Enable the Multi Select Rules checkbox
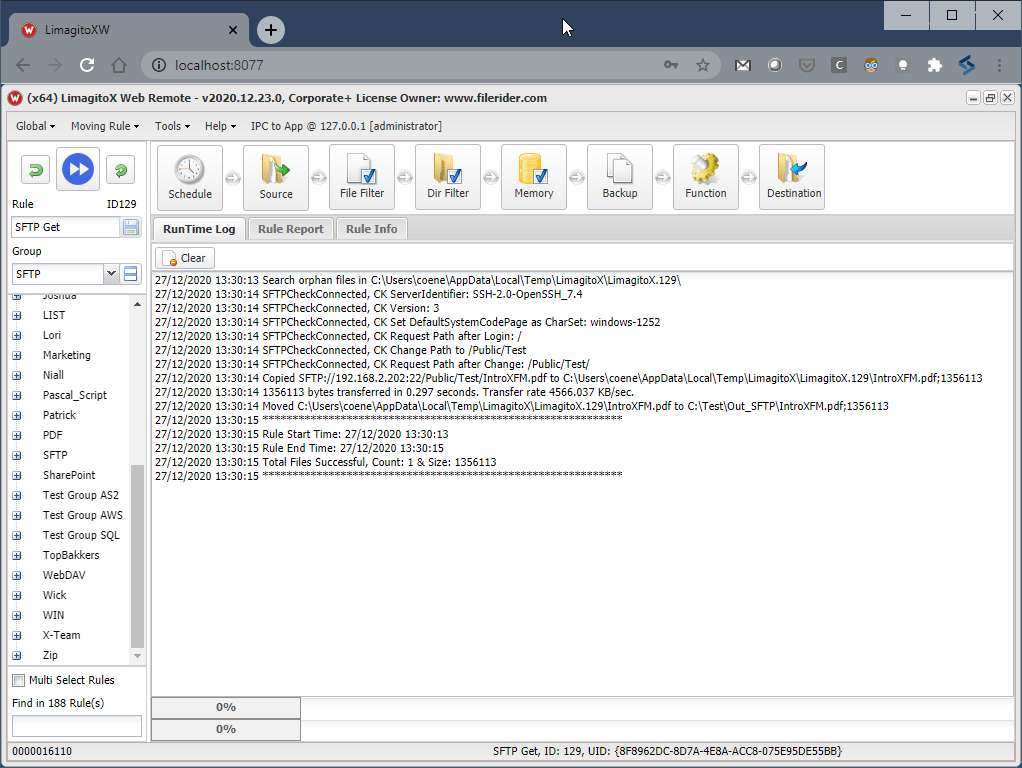 coord(17,680)
